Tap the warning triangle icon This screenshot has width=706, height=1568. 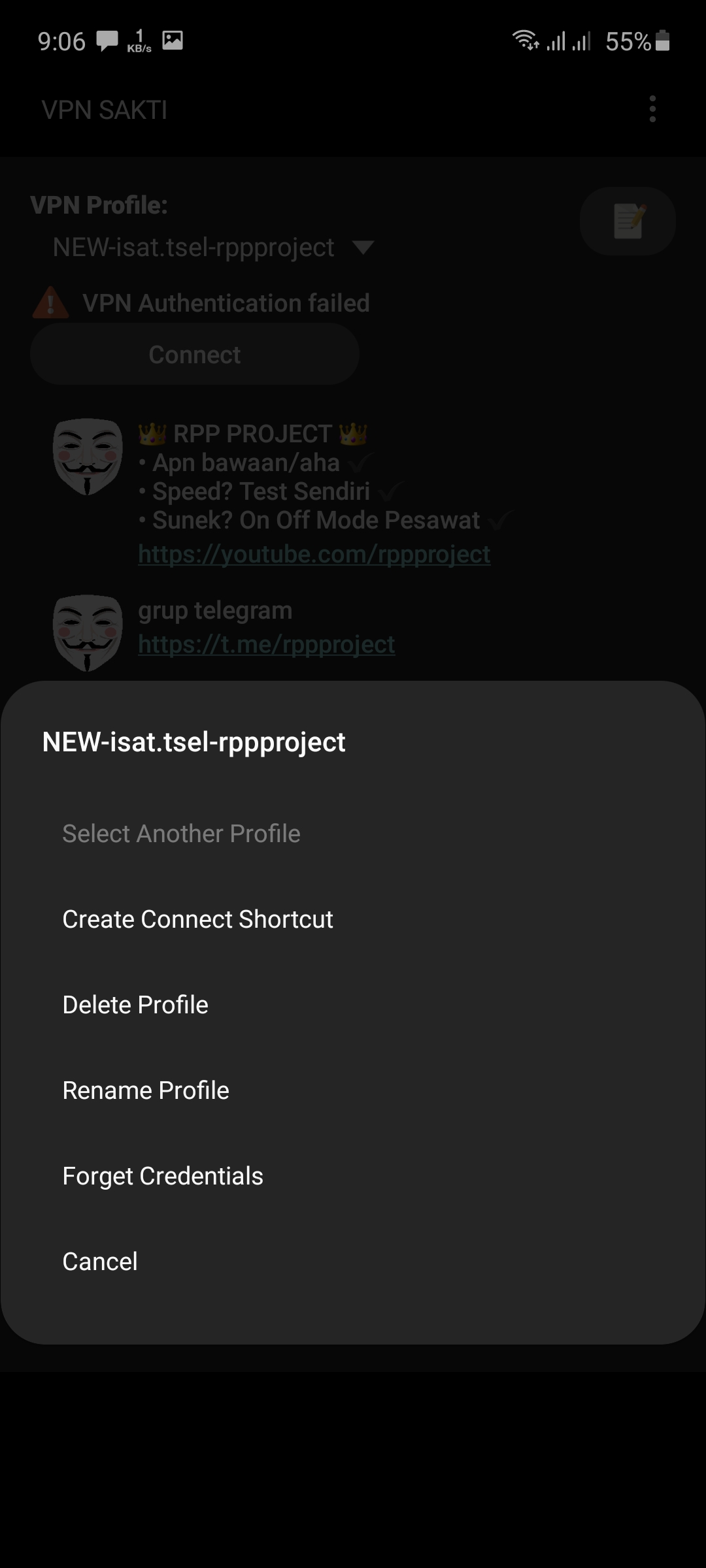pos(50,303)
